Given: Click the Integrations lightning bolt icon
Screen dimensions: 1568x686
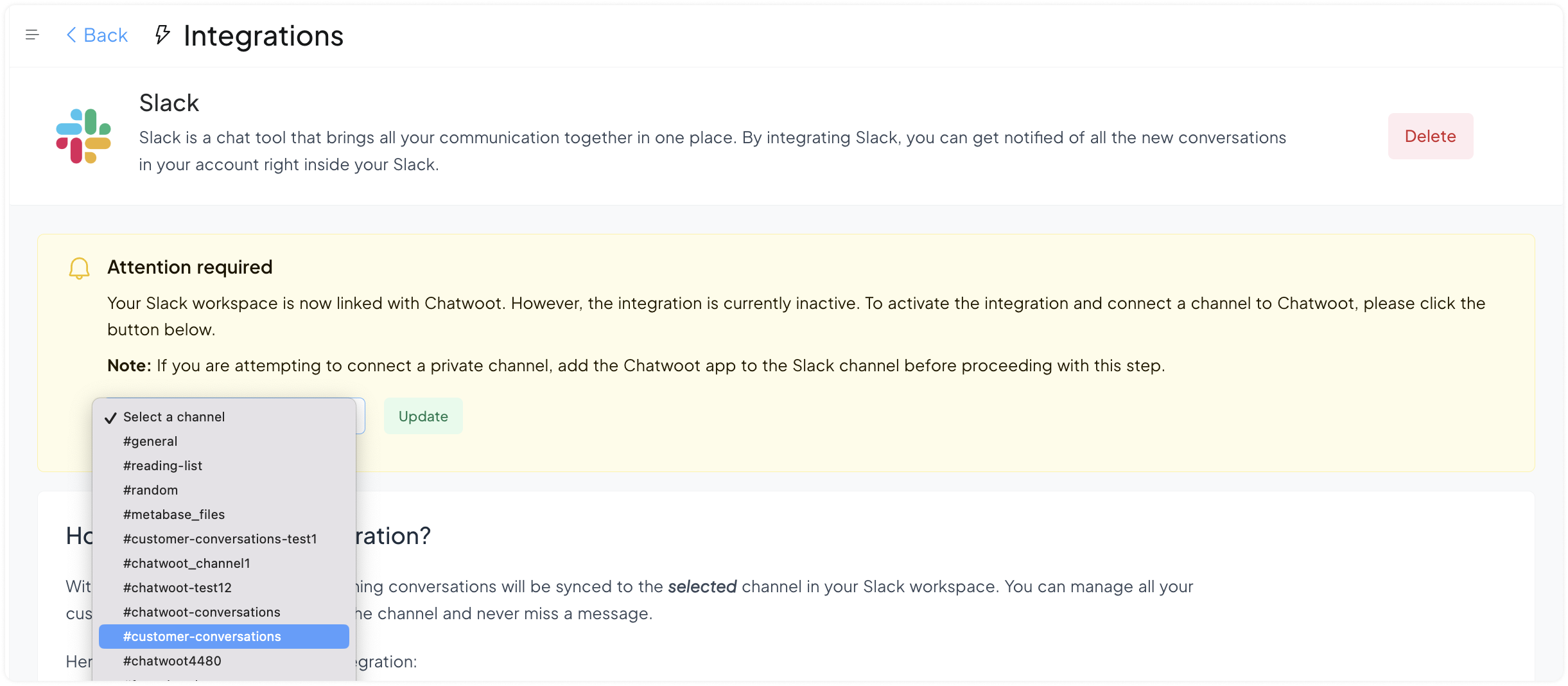Looking at the screenshot, I should pos(162,35).
